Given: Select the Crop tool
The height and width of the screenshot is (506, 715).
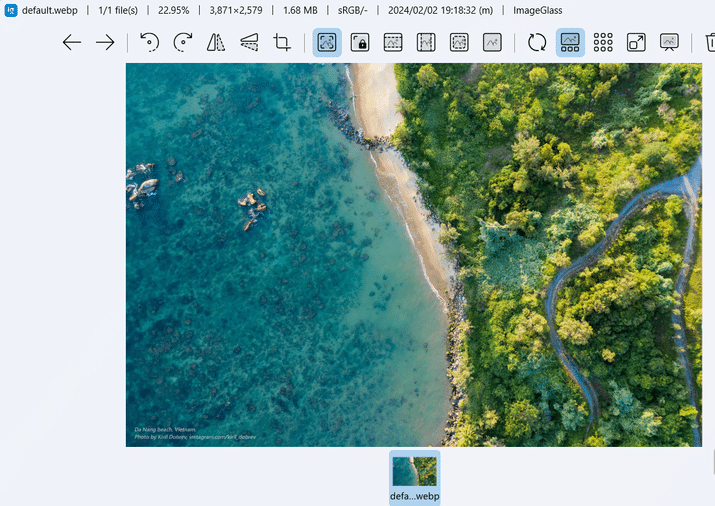Looking at the screenshot, I should (x=282, y=42).
